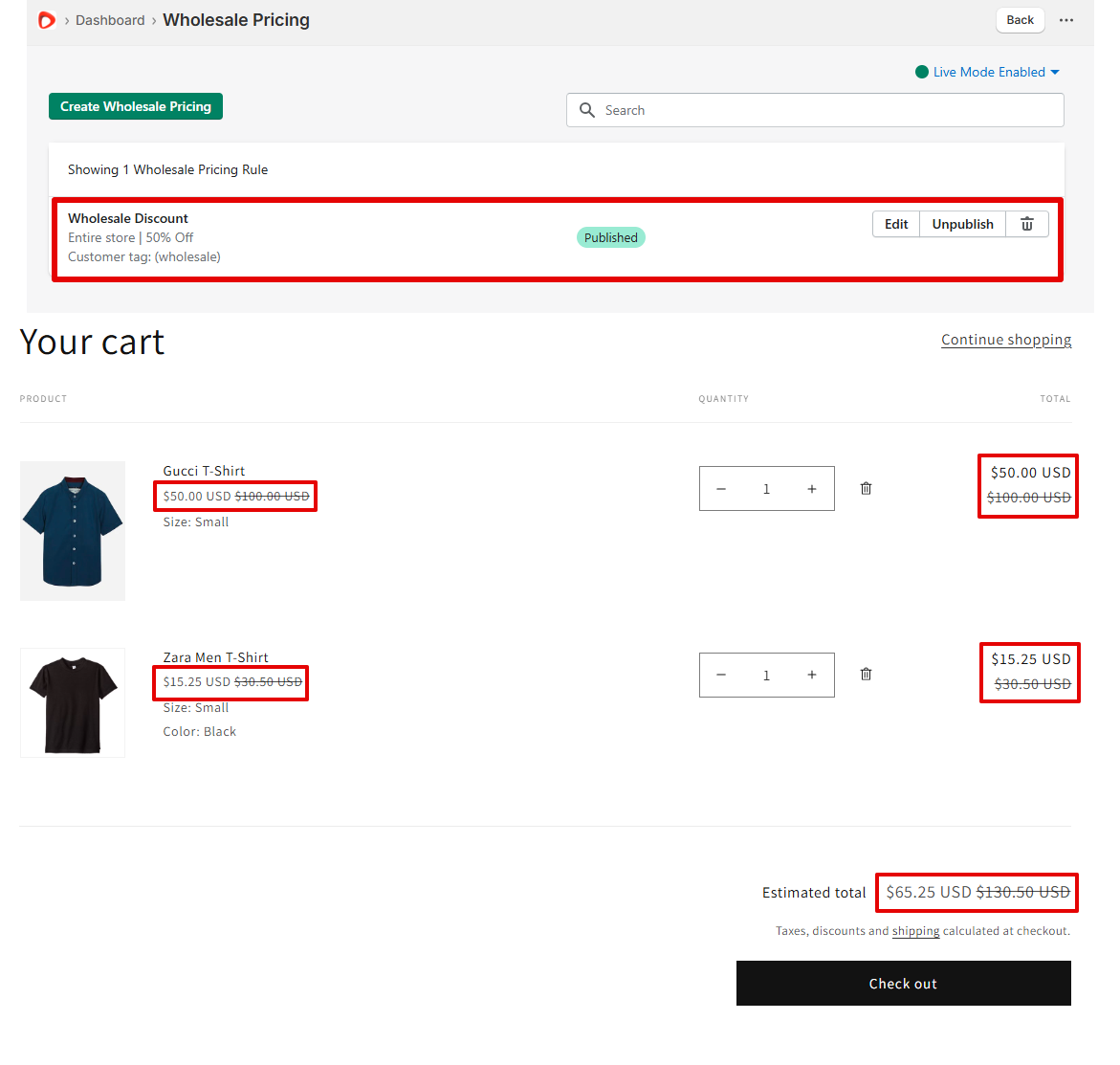
Task: Decrease Zara Men T-Shirt quantity
Action: 721,676
